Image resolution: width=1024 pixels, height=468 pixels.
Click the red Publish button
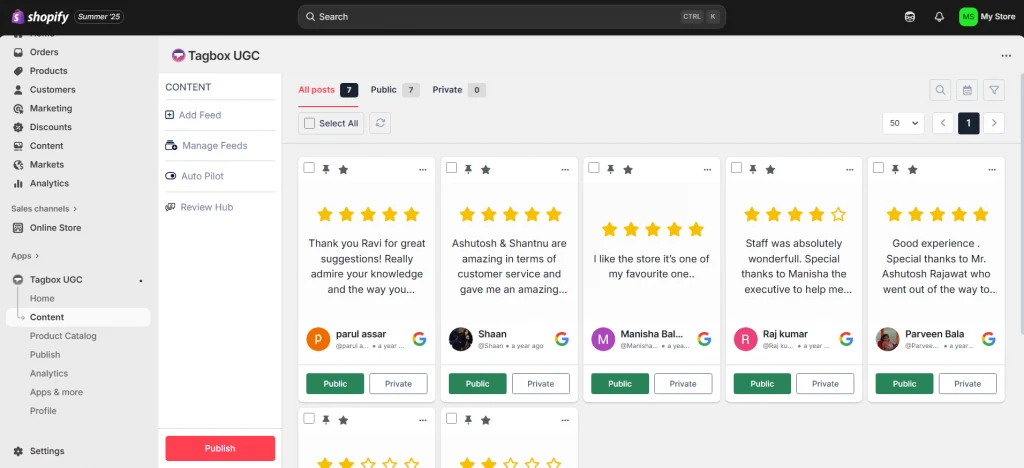220,448
